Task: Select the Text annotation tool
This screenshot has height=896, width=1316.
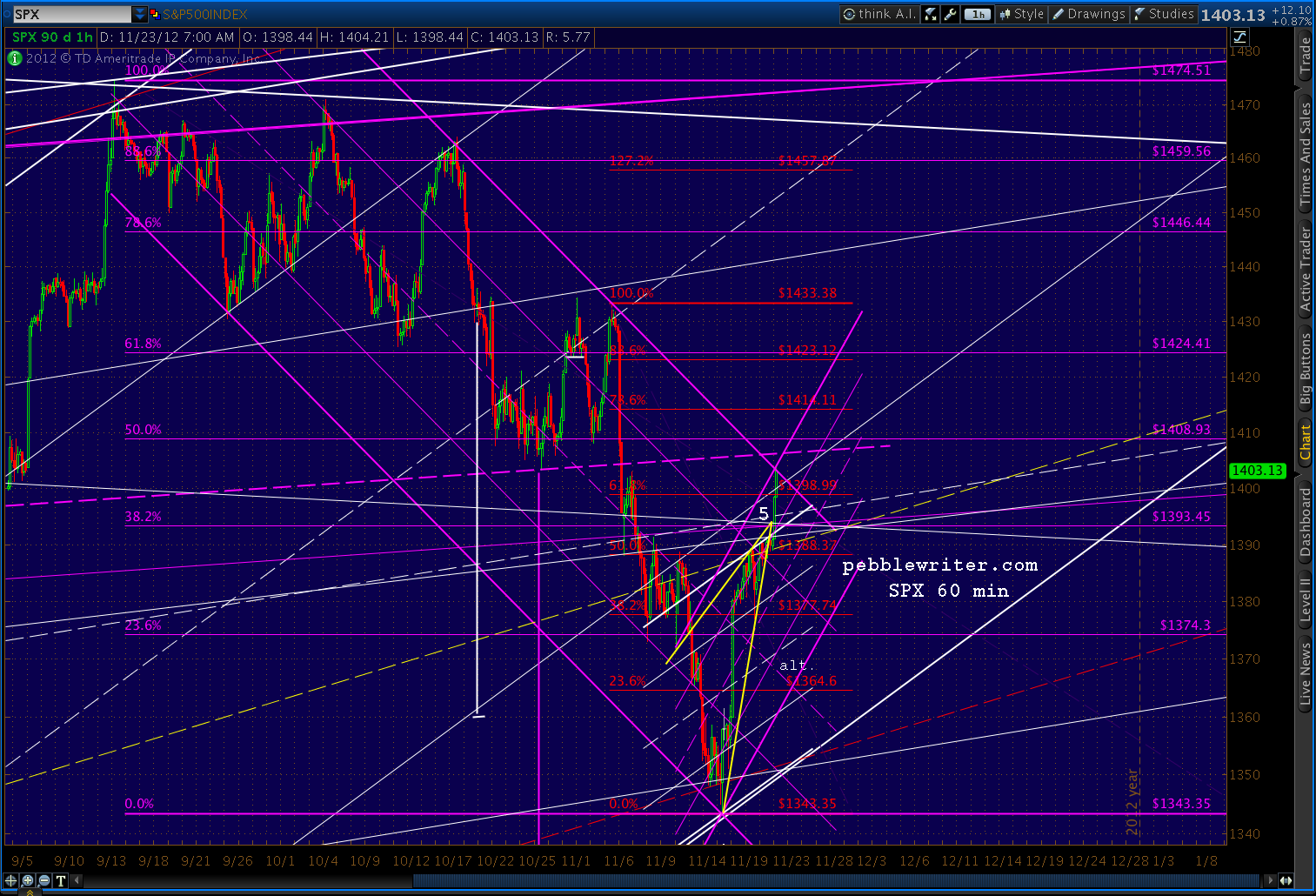Action: click(60, 881)
